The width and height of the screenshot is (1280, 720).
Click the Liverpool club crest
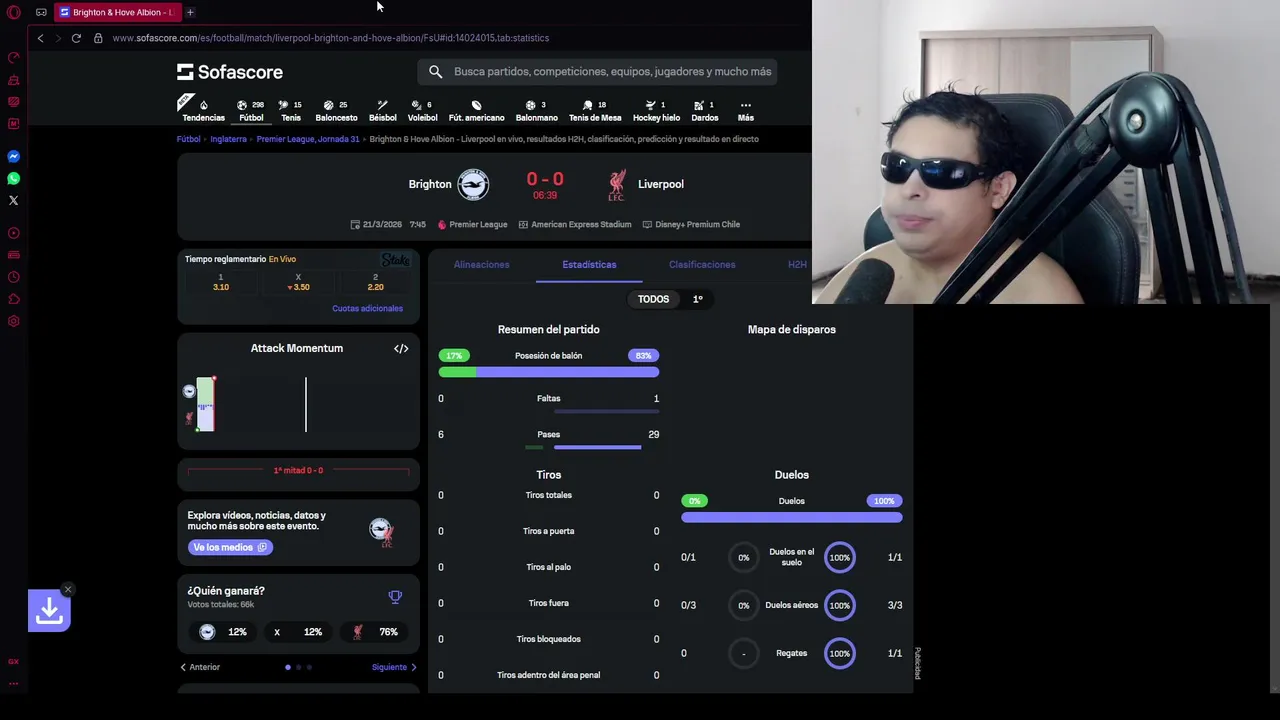click(x=617, y=184)
